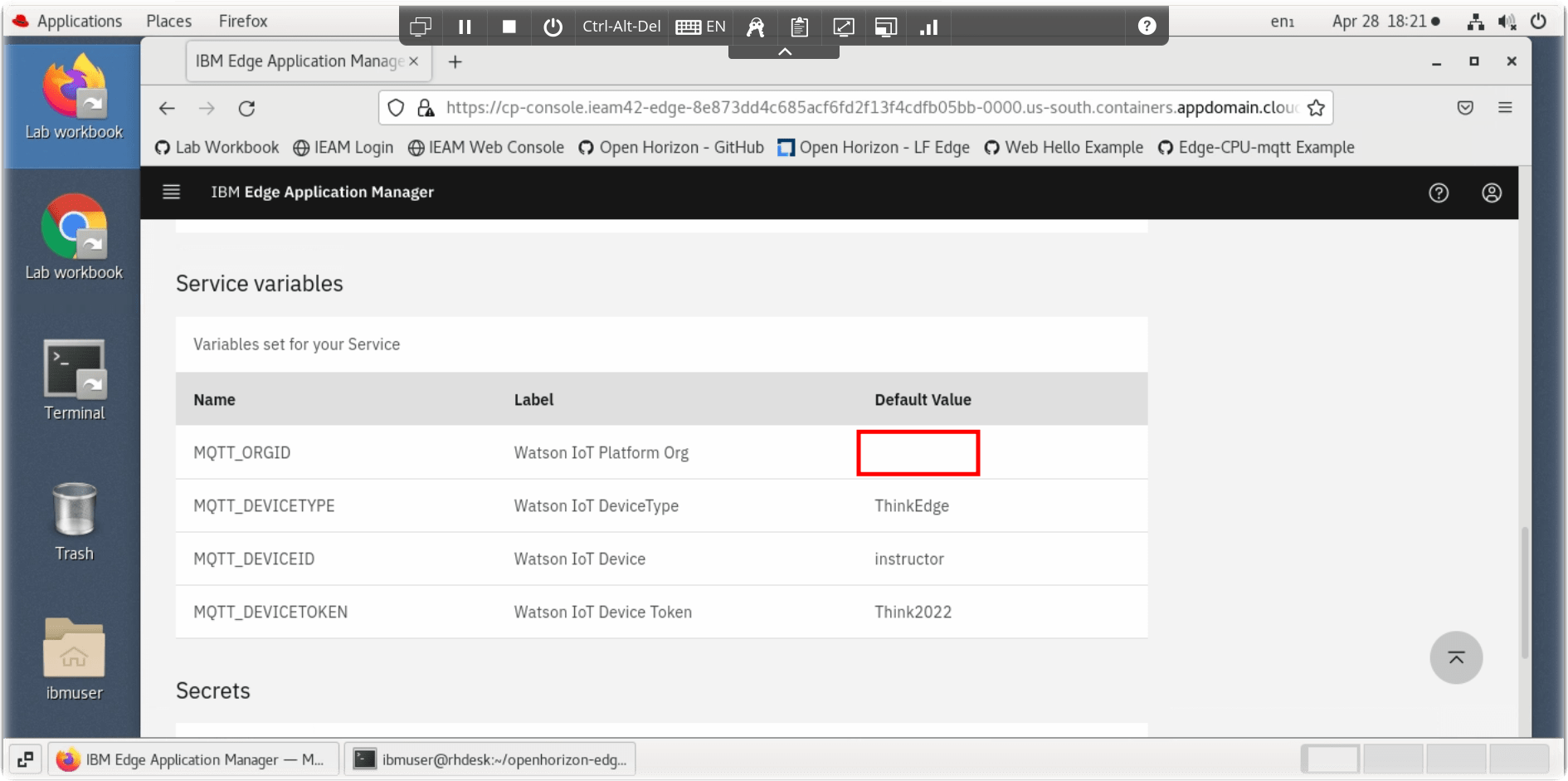Open the Save to Pocket icon
The width and height of the screenshot is (1568, 781).
[1465, 107]
